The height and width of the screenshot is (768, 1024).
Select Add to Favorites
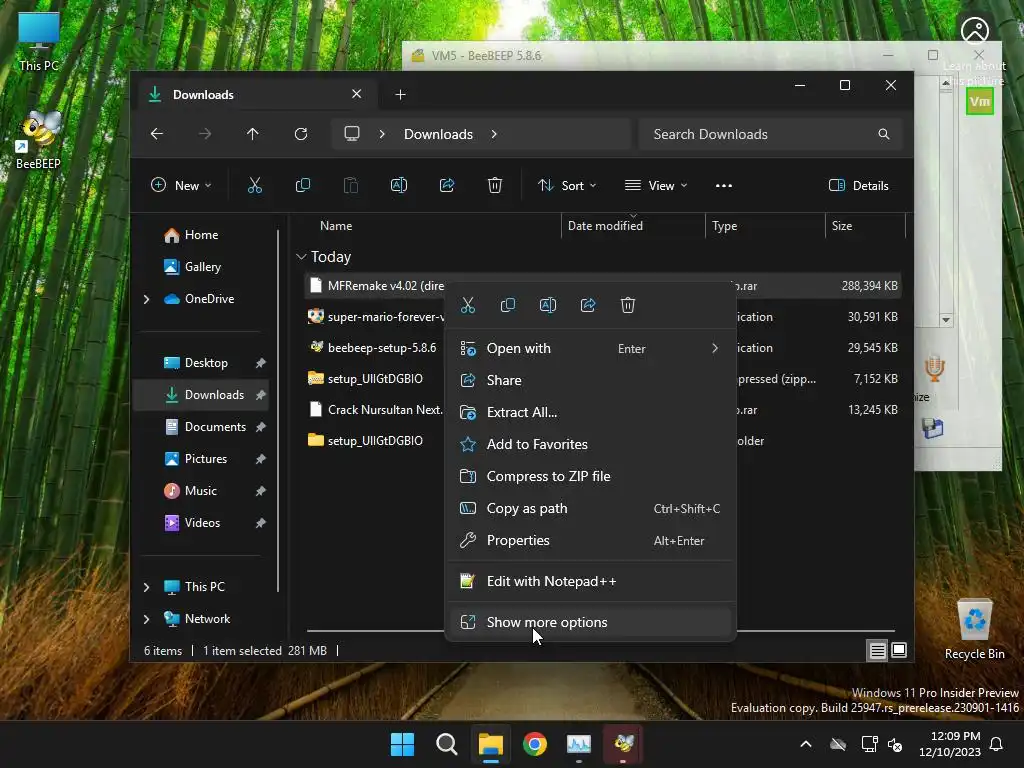tap(590, 444)
